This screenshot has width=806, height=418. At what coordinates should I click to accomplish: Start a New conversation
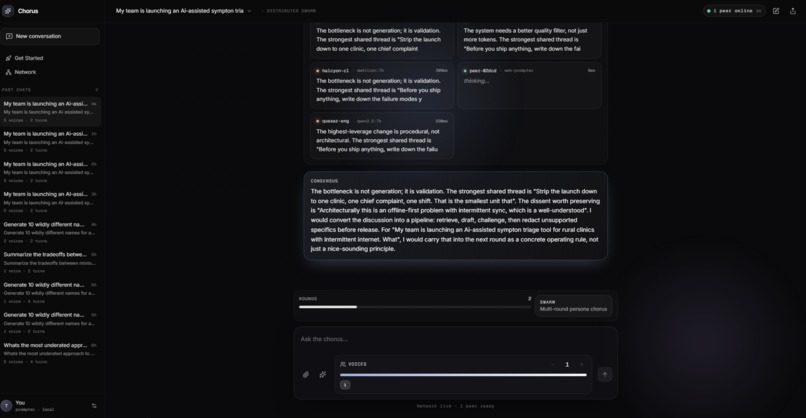click(50, 36)
